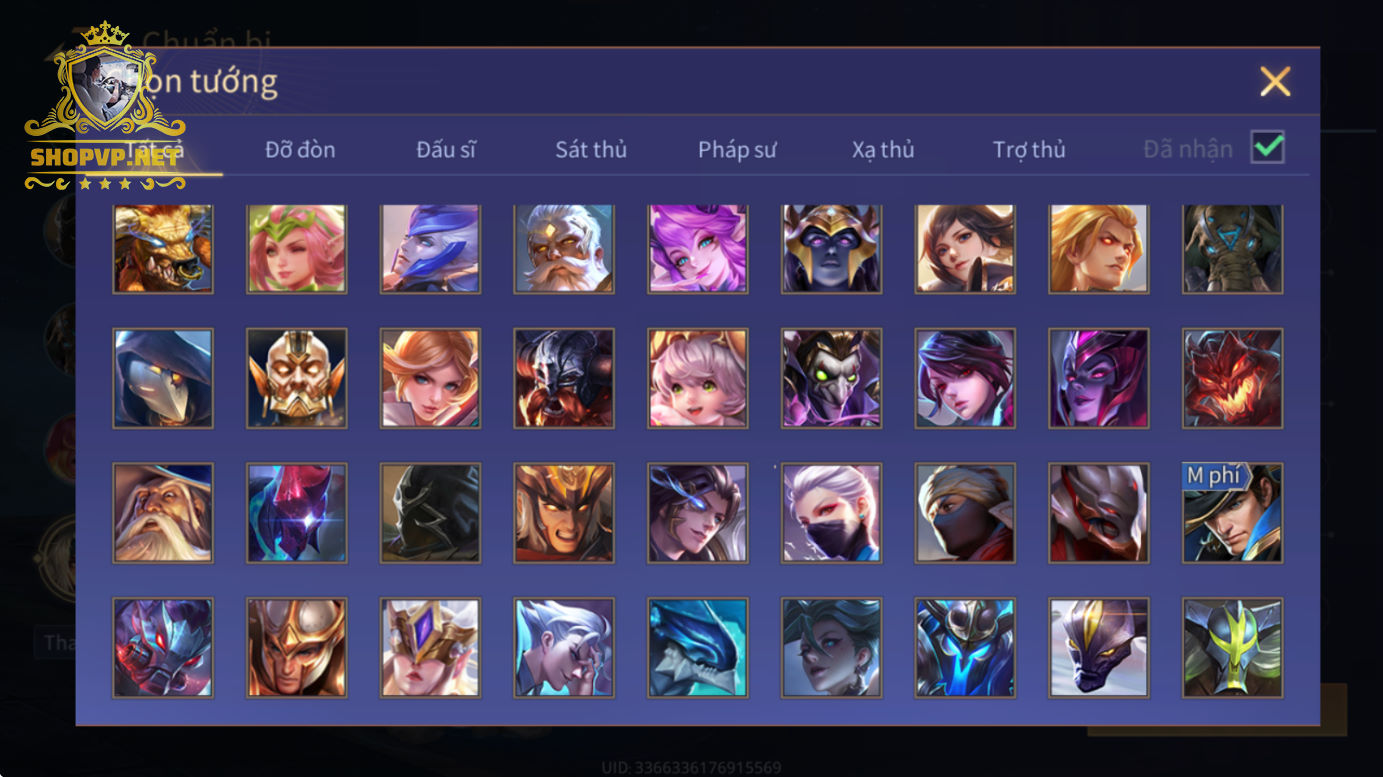Select the purple-haired fairy girl hero
The width and height of the screenshot is (1383, 777).
click(698, 249)
